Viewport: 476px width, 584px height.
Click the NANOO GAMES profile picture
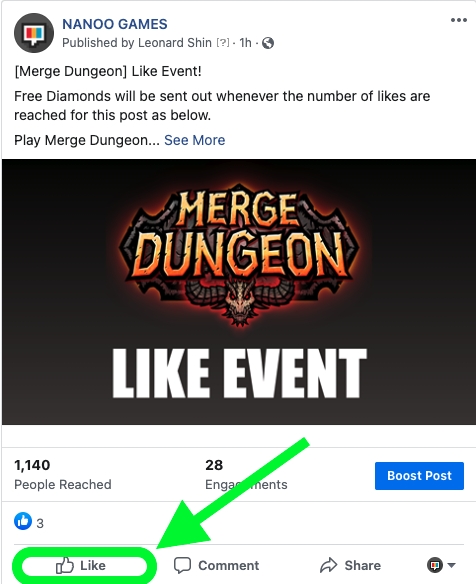click(34, 33)
